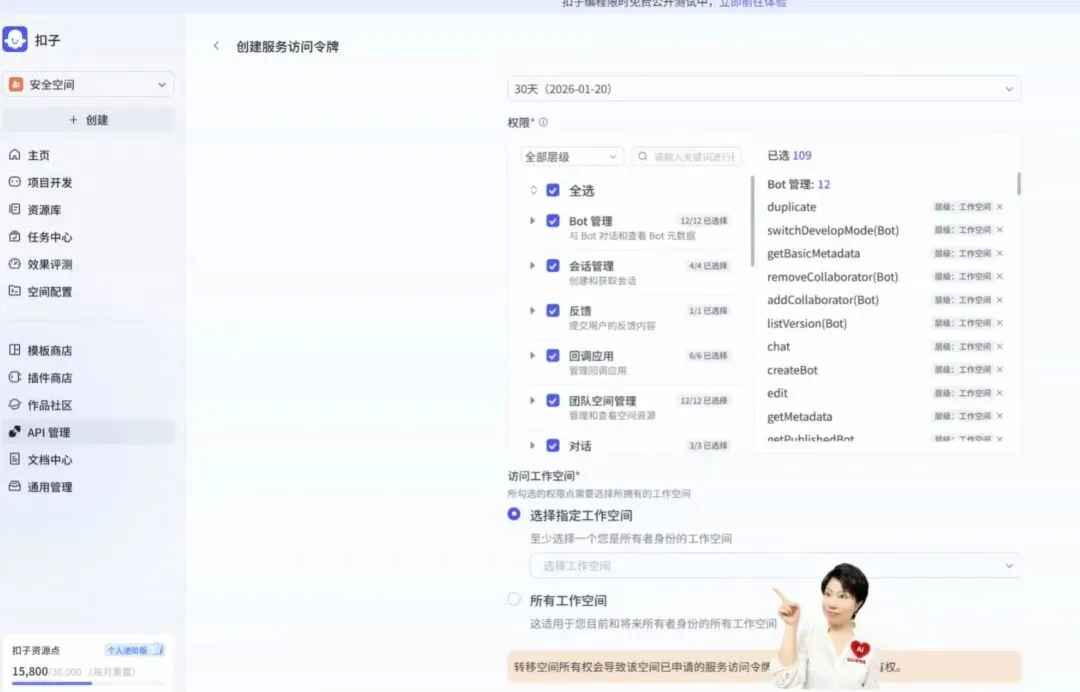Remove getBasicMetadata with its X
1080x692 pixels.
(x=999, y=253)
